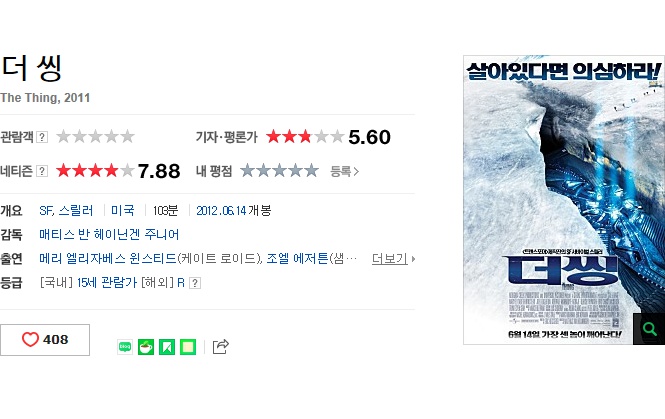This screenshot has height=419, width=665.
Task: Click the heart like button showing 408
Action: click(x=45, y=340)
